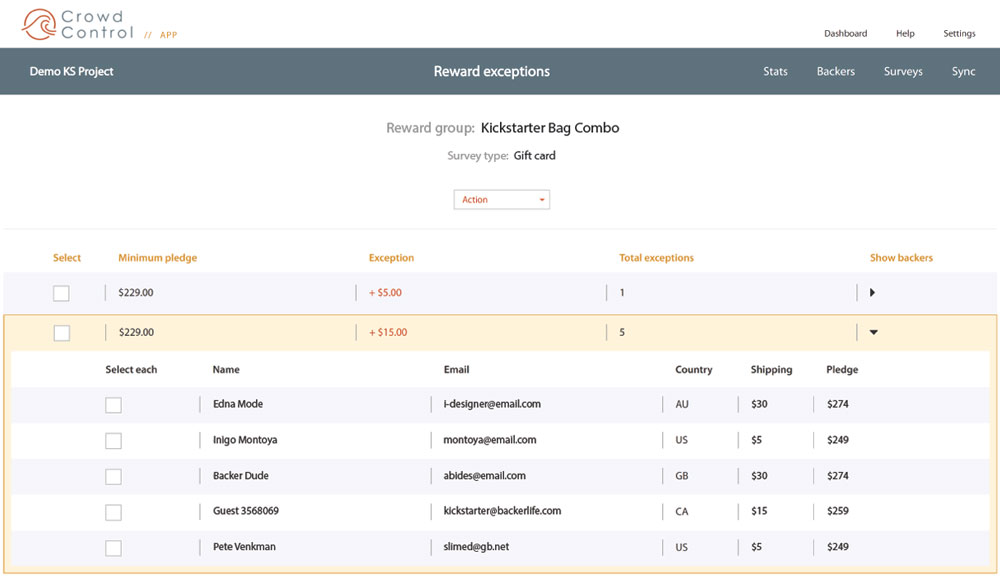Tick the Guest 3568069 checkbox
Image resolution: width=1000 pixels, height=582 pixels.
114,512
